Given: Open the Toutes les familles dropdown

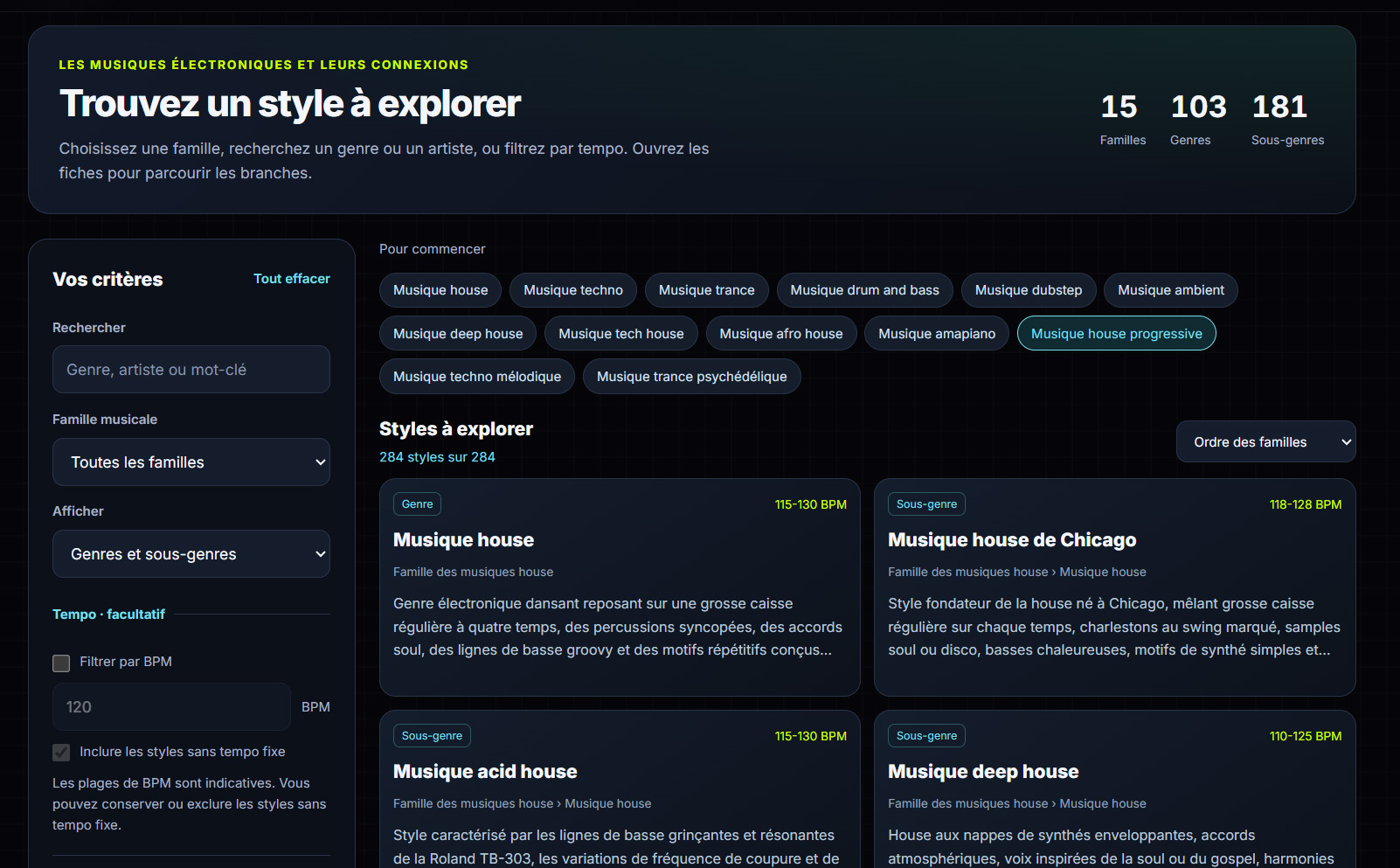Looking at the screenshot, I should pos(191,462).
